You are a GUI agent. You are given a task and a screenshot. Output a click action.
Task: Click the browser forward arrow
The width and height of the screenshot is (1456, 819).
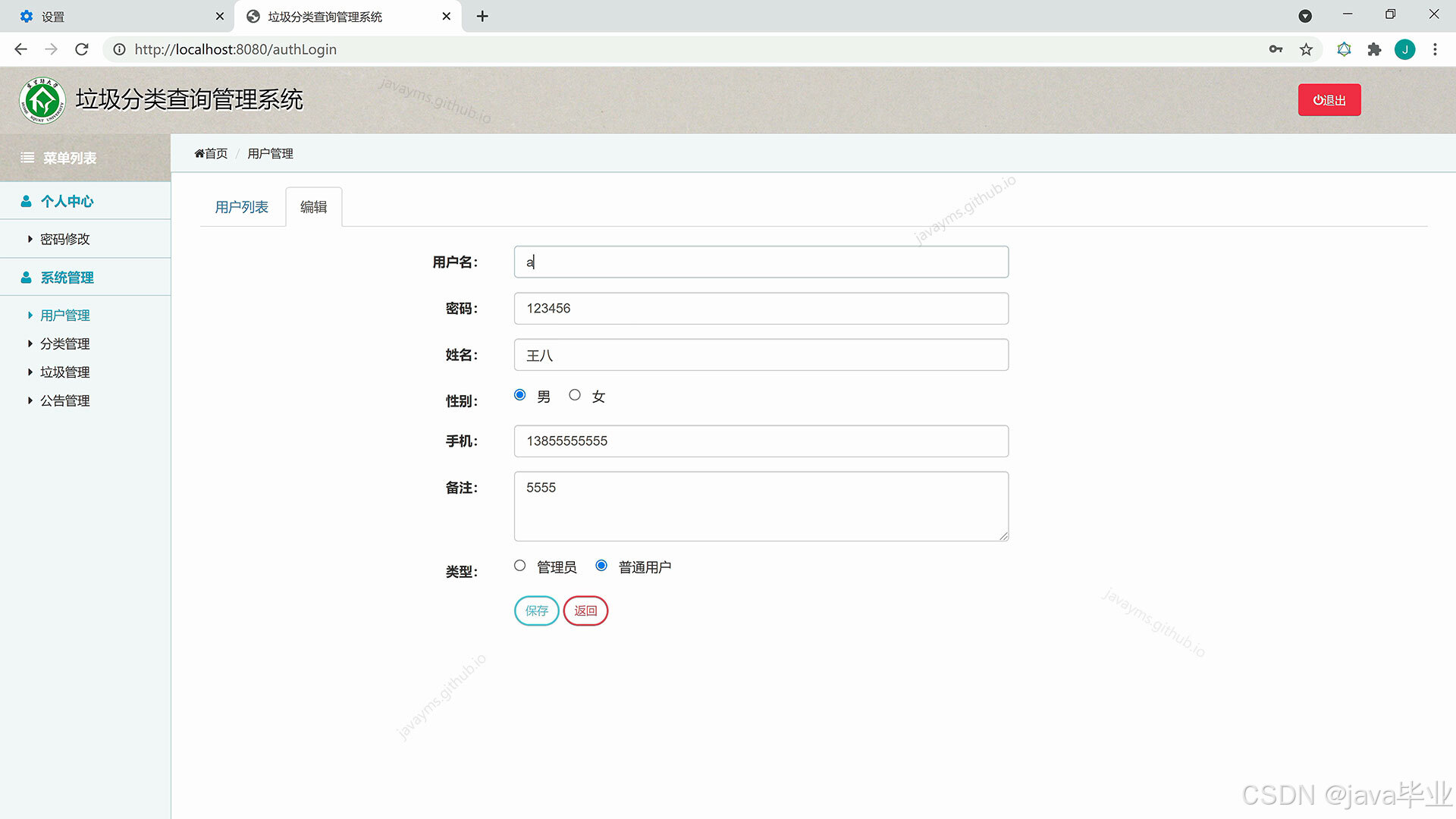click(x=51, y=49)
